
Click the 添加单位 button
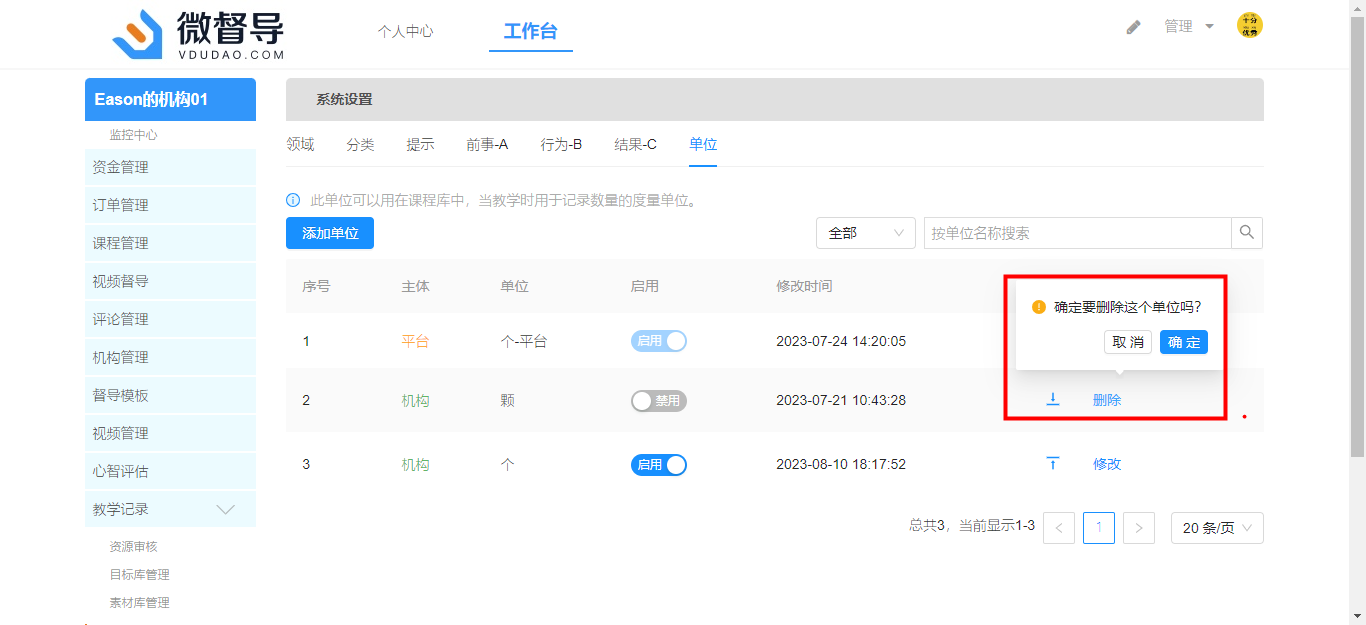coord(330,233)
